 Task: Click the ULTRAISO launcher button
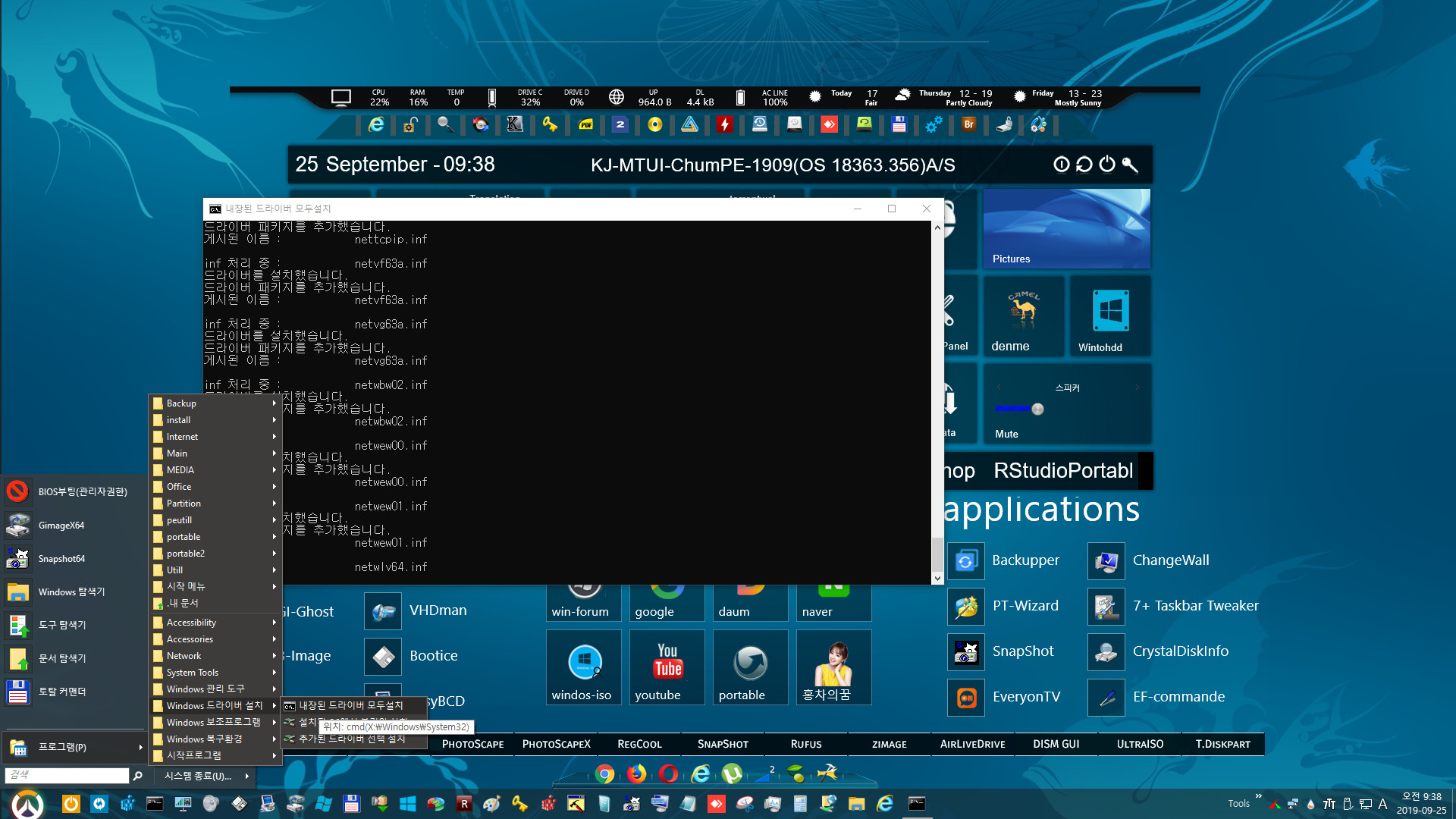coord(1140,744)
